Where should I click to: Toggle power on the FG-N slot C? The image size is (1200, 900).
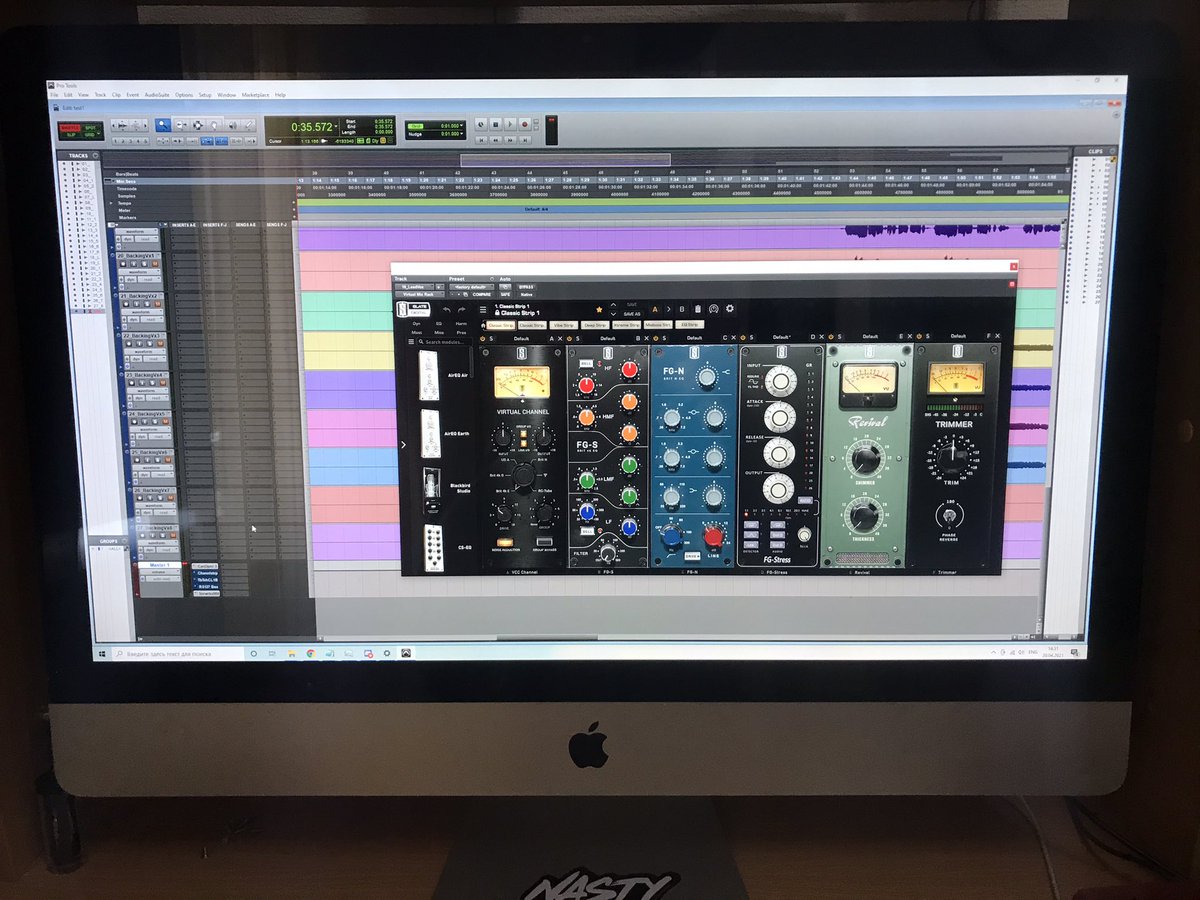point(655,339)
